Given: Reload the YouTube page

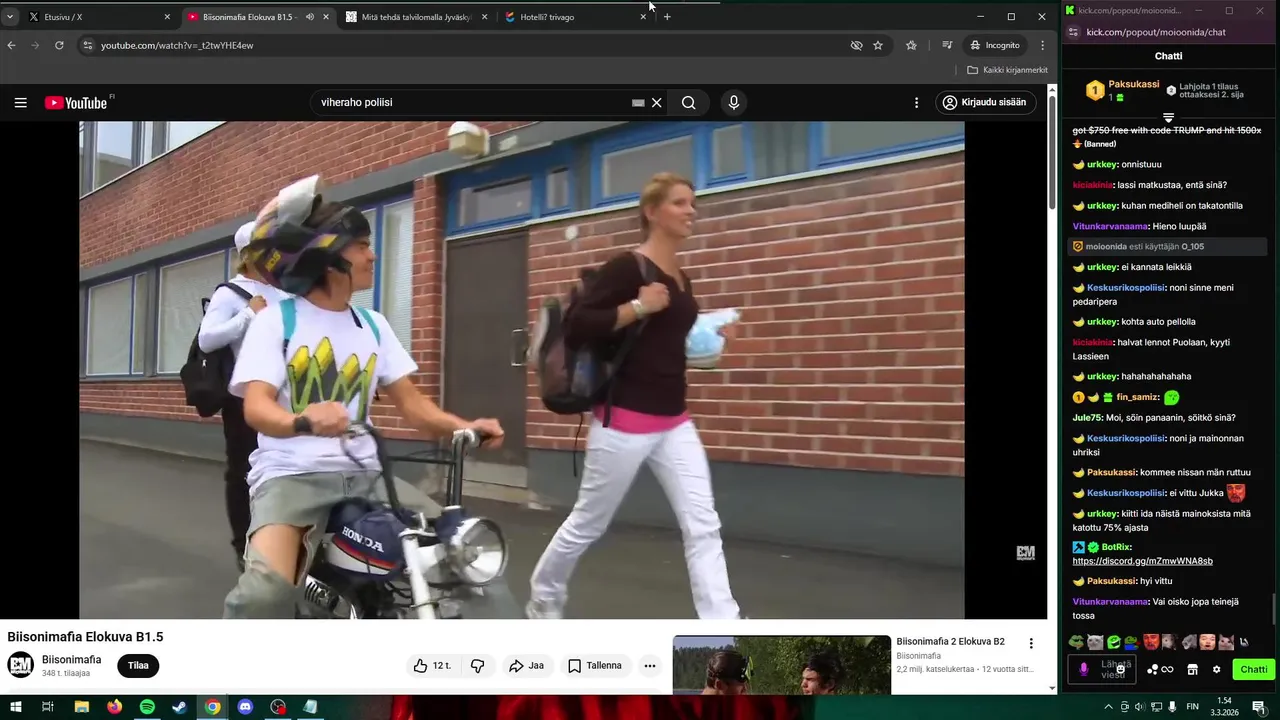Looking at the screenshot, I should (59, 45).
